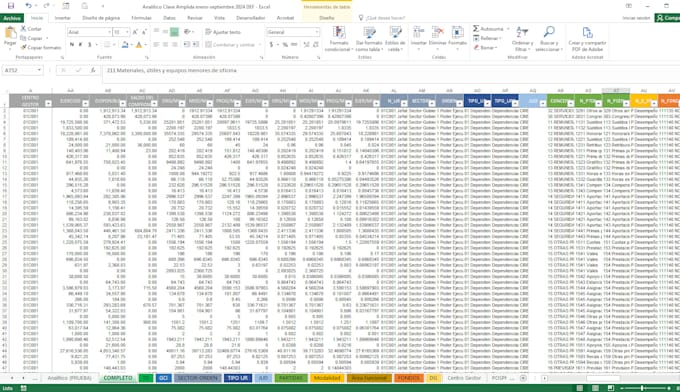Open Ordenar y filtrar

coord(522,39)
